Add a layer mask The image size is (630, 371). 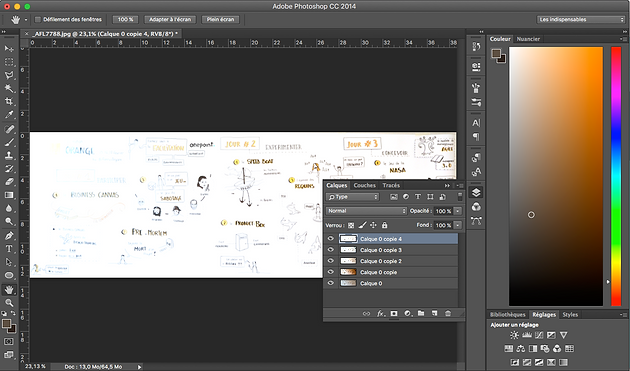[394, 314]
